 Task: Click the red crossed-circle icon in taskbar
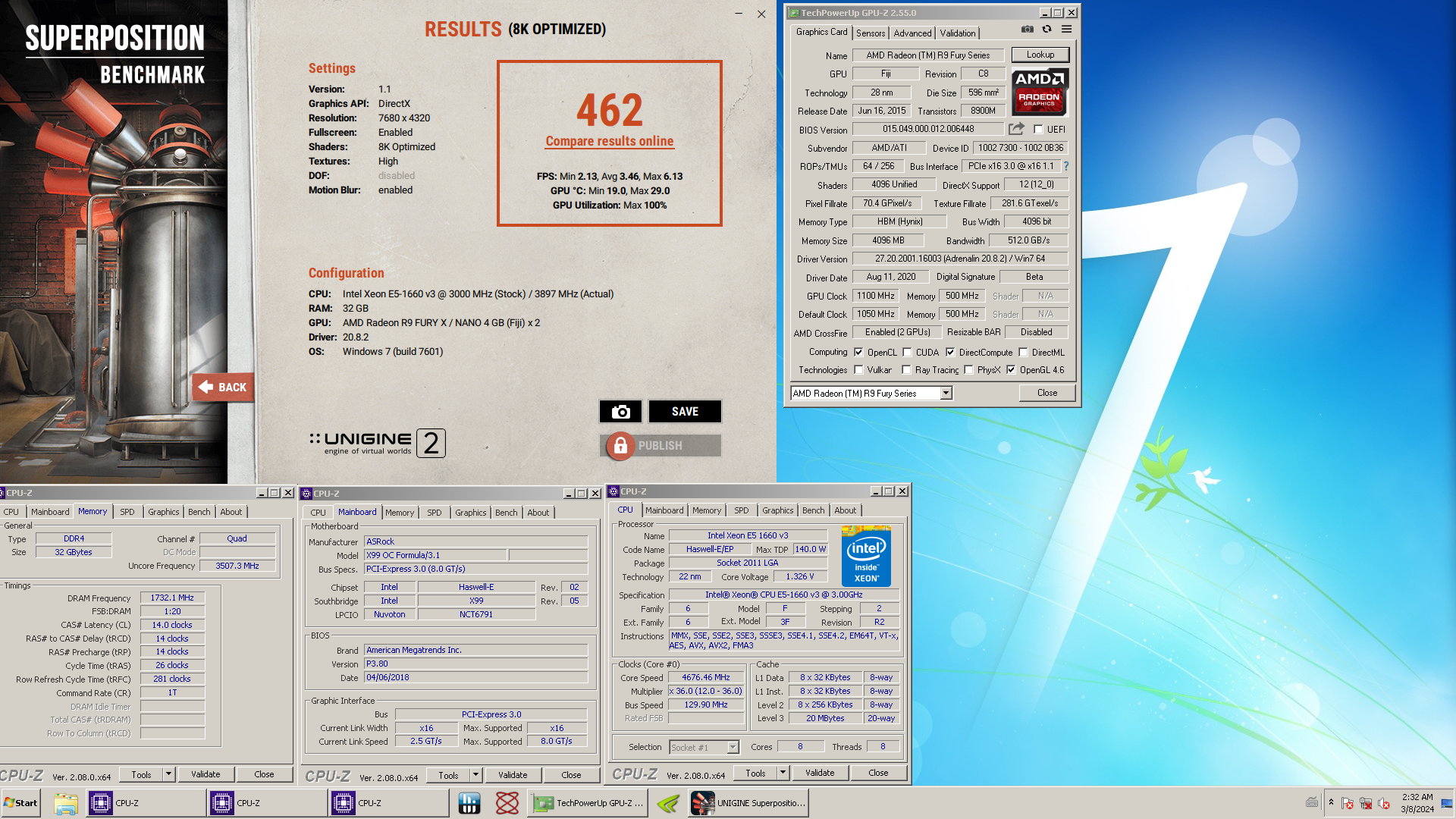coord(507,803)
